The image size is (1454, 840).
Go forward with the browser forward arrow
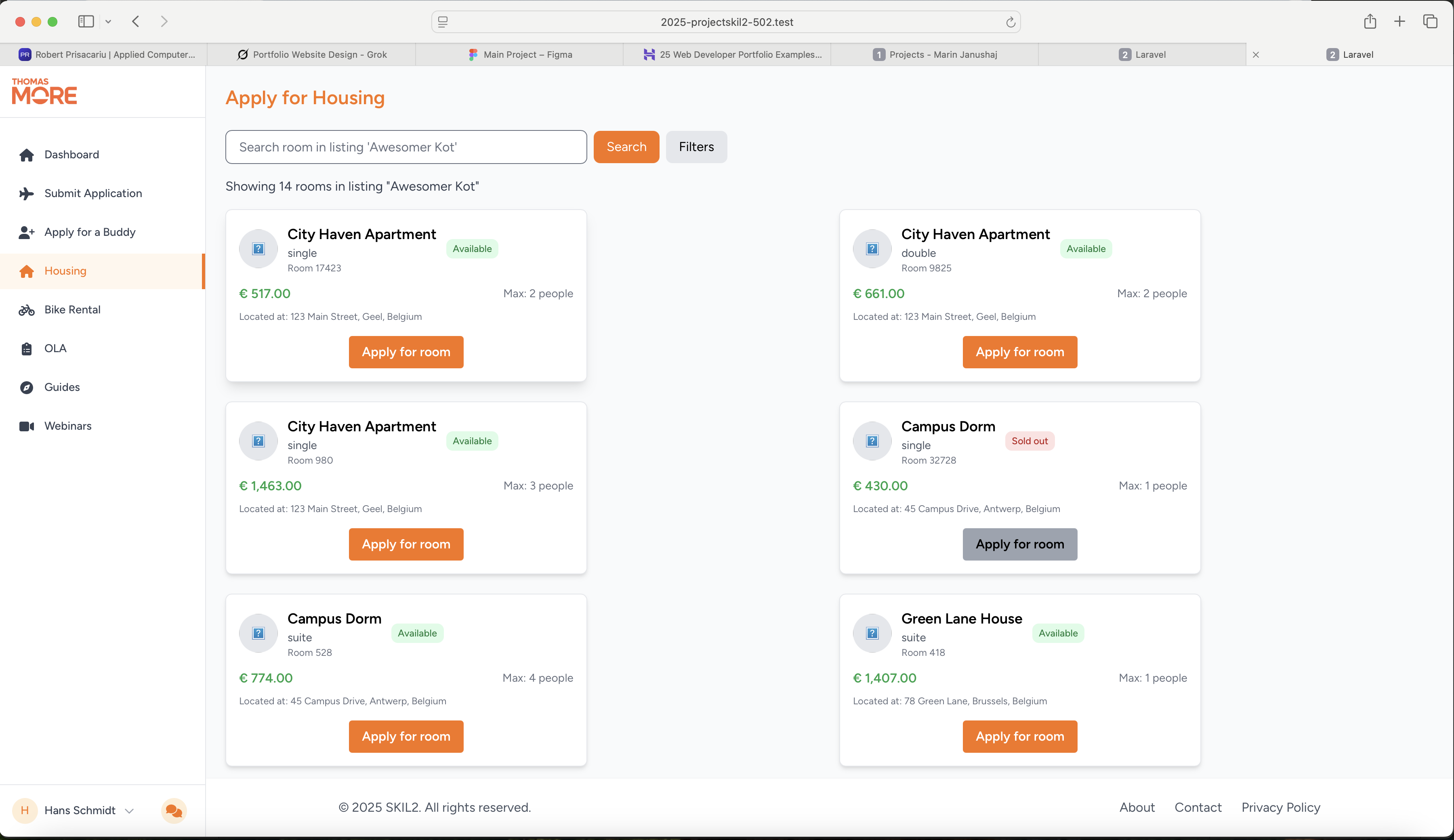pos(164,21)
